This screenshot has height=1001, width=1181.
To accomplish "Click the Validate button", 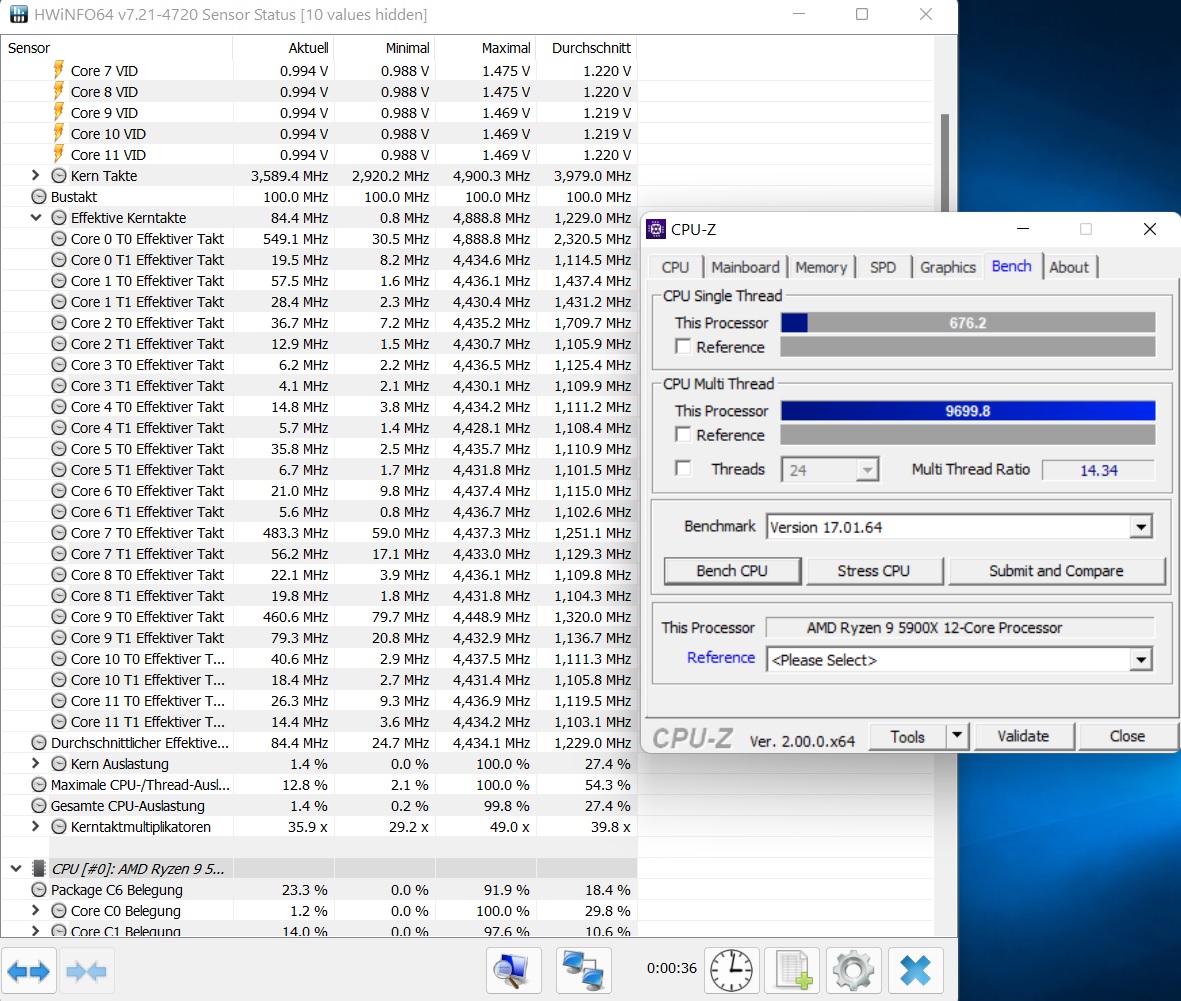I will tap(1023, 736).
